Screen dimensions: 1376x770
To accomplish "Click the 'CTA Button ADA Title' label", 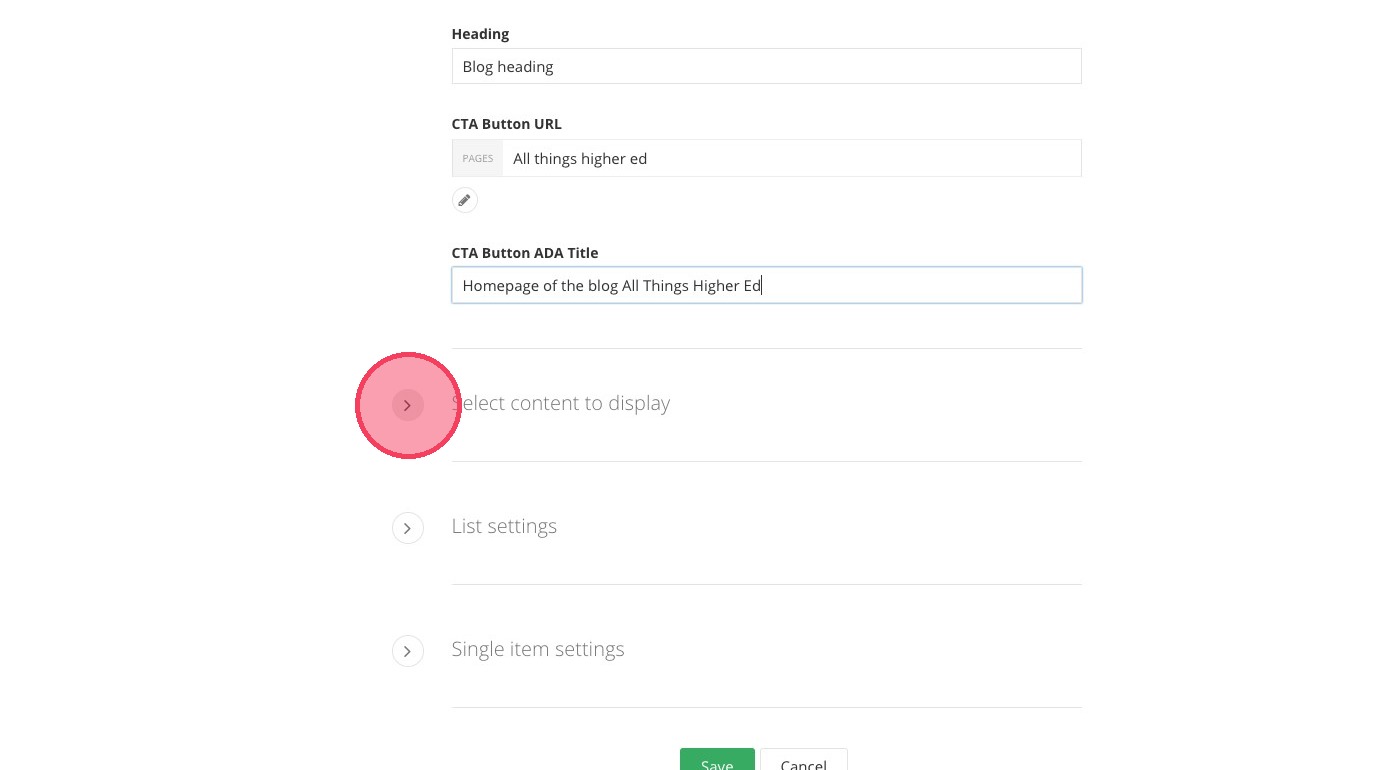I will coord(525,253).
